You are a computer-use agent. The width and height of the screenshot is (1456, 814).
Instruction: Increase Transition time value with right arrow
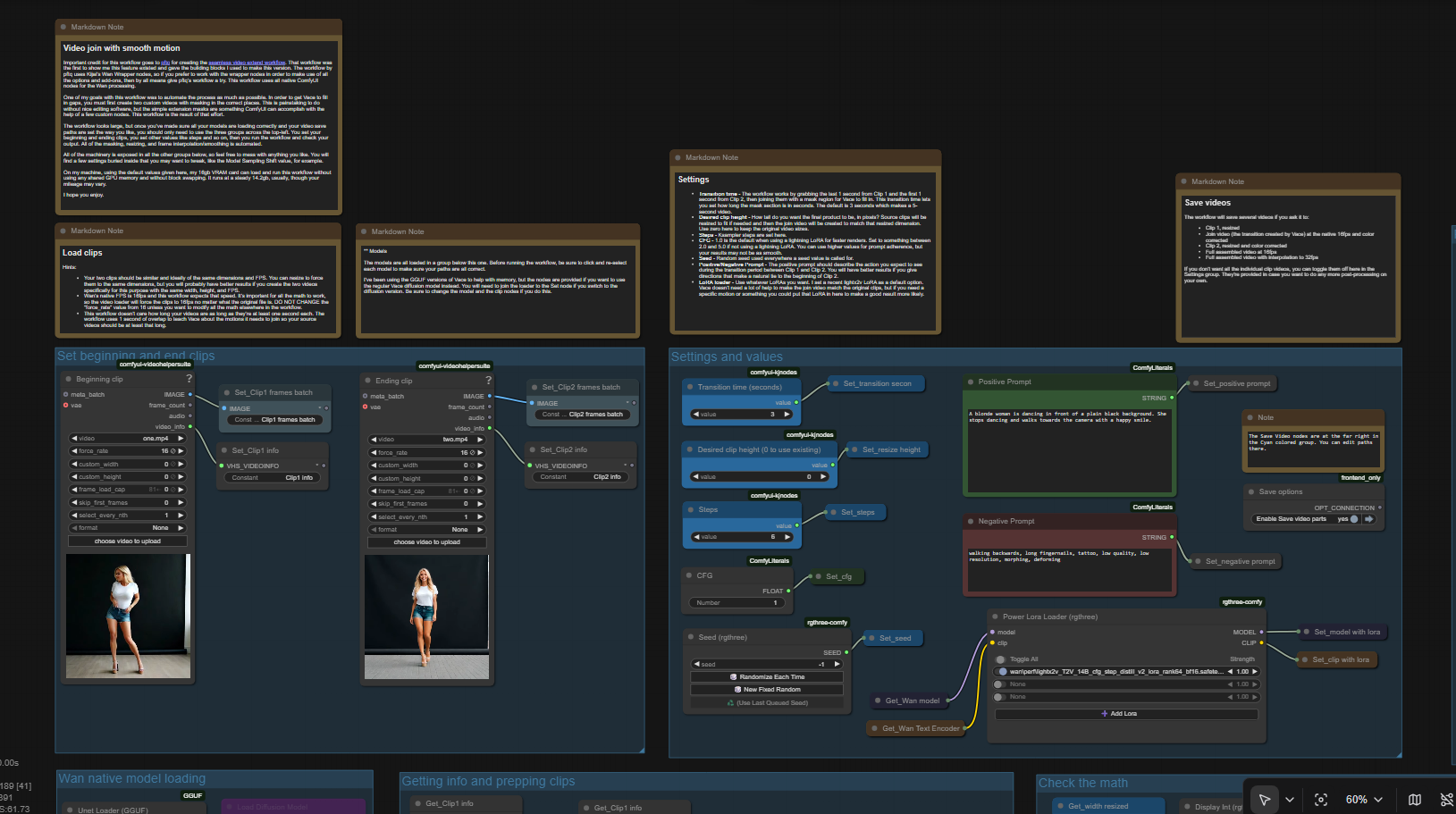[x=787, y=415]
